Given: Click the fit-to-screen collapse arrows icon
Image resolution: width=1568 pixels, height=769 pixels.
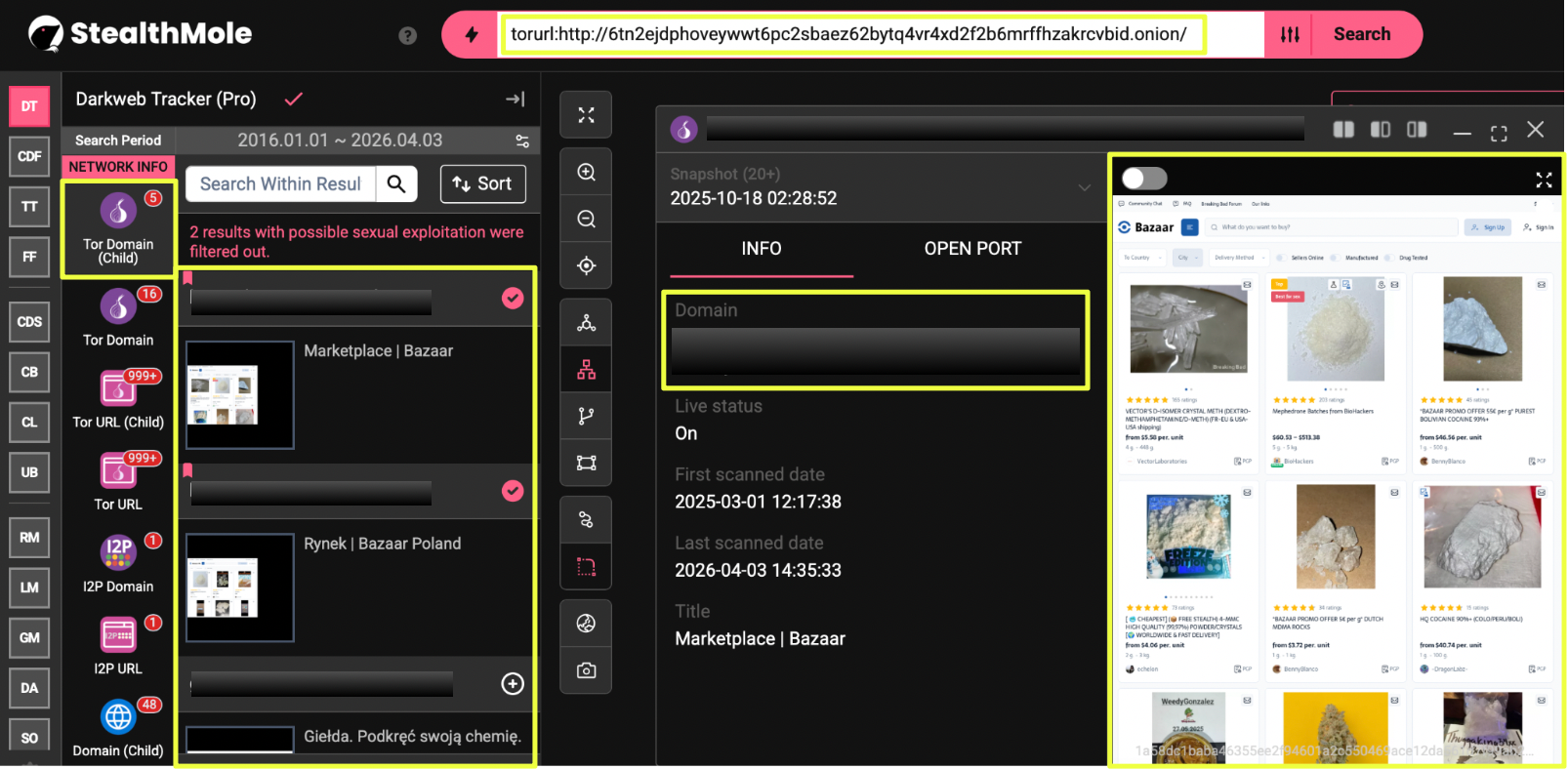Looking at the screenshot, I should pos(586,115).
